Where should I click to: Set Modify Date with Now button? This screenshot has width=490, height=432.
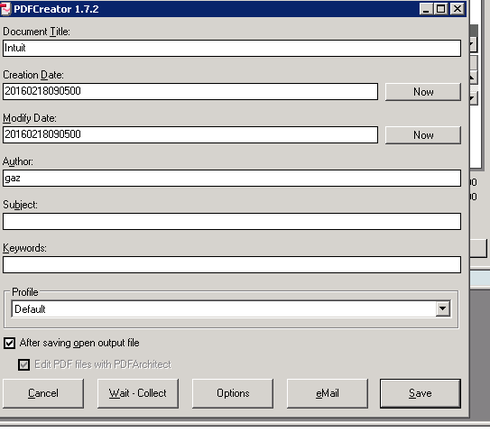click(423, 135)
